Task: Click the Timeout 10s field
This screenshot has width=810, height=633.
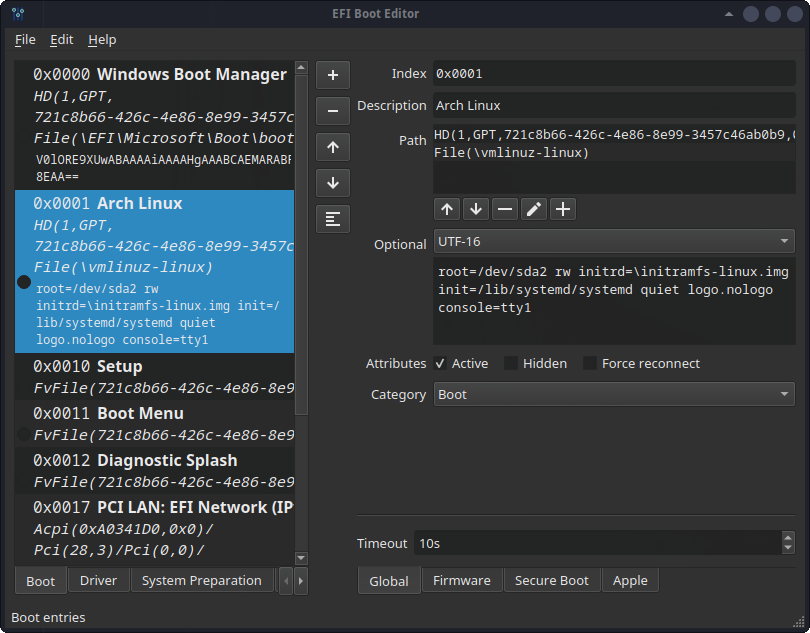Action: (598, 543)
